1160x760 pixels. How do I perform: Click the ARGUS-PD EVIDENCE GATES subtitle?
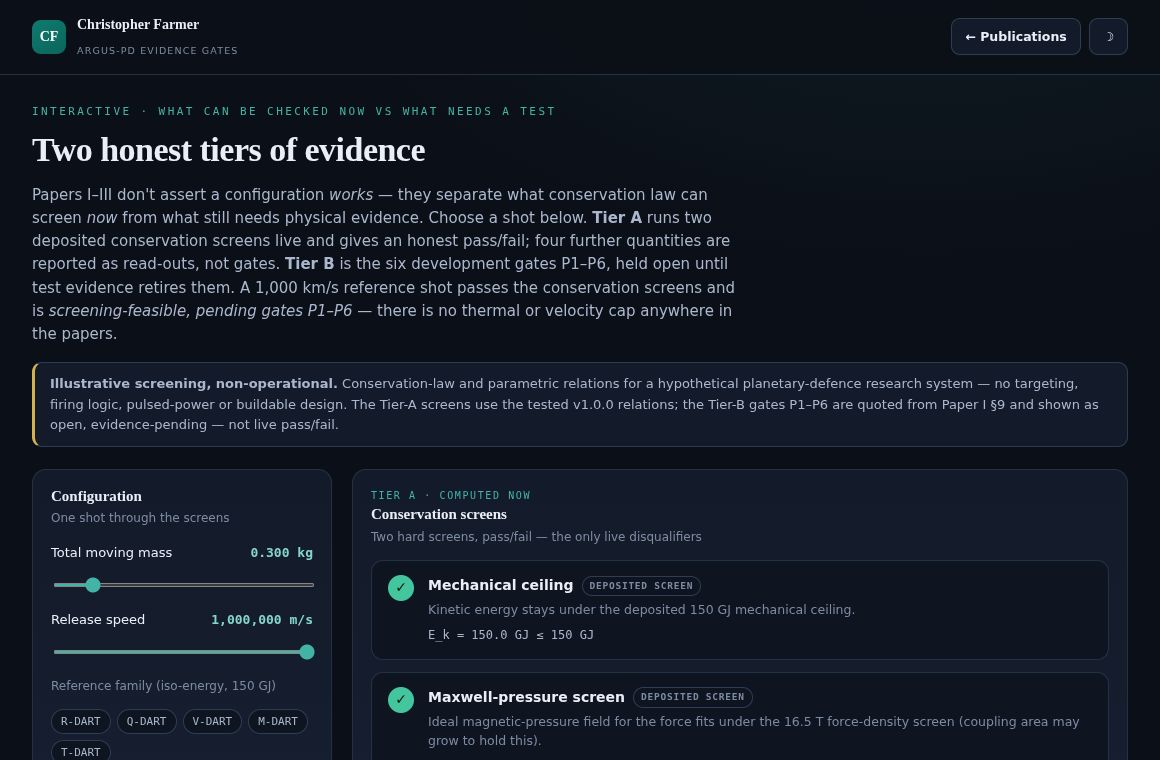(158, 50)
